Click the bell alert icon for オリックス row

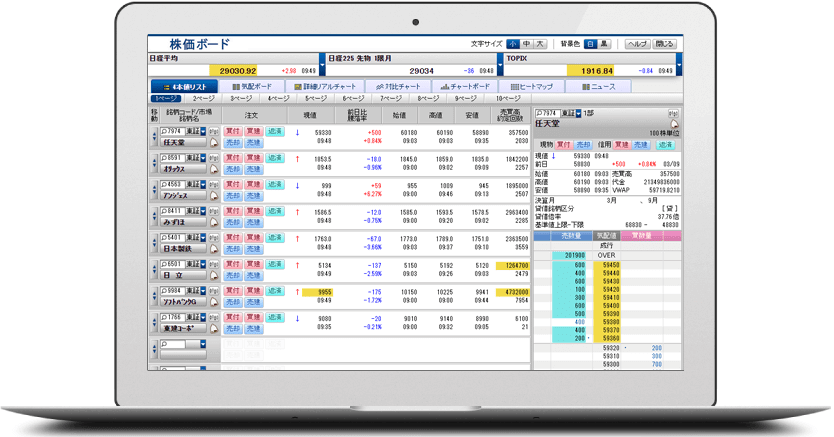(214, 169)
